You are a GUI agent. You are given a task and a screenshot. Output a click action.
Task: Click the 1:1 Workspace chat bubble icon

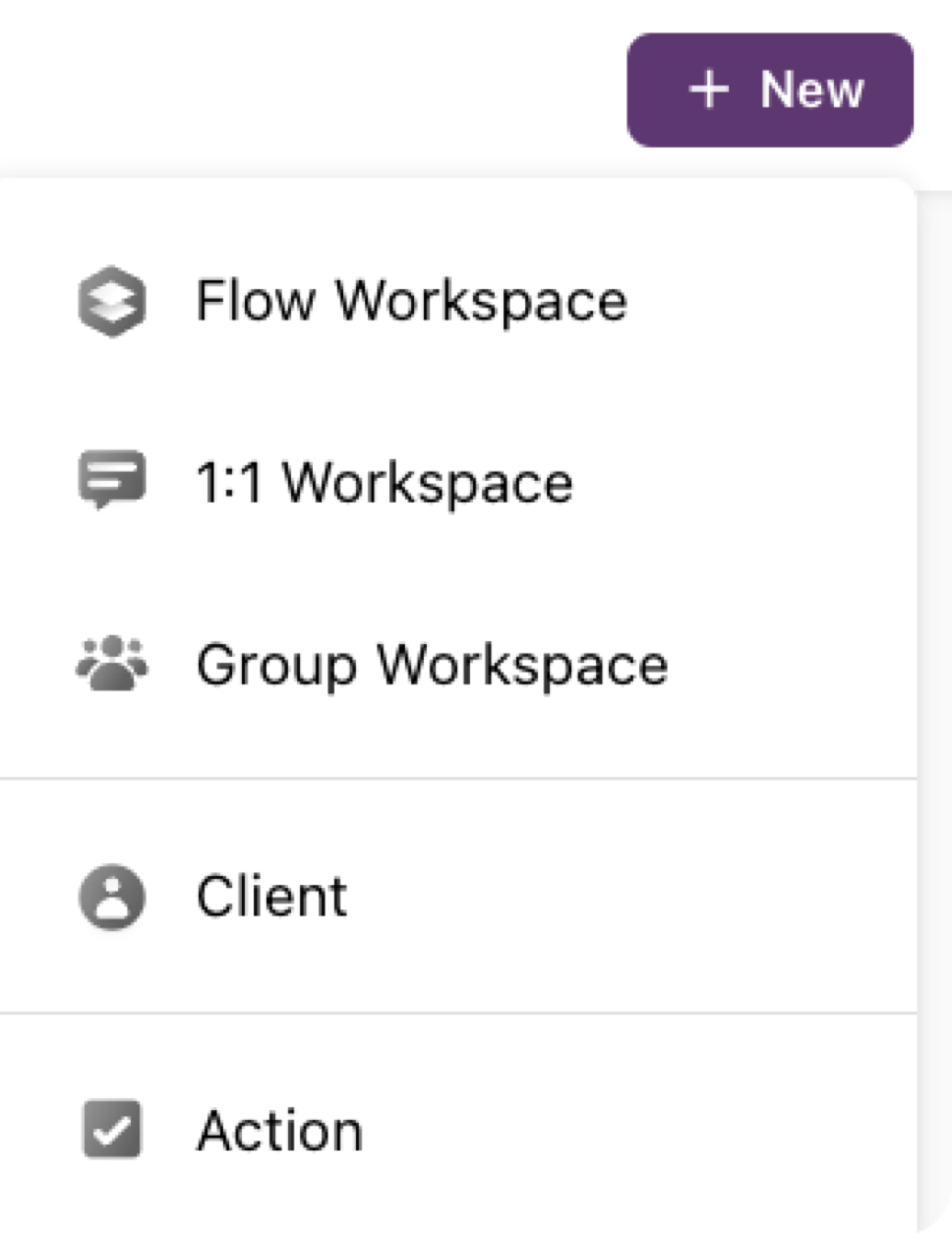tap(112, 480)
